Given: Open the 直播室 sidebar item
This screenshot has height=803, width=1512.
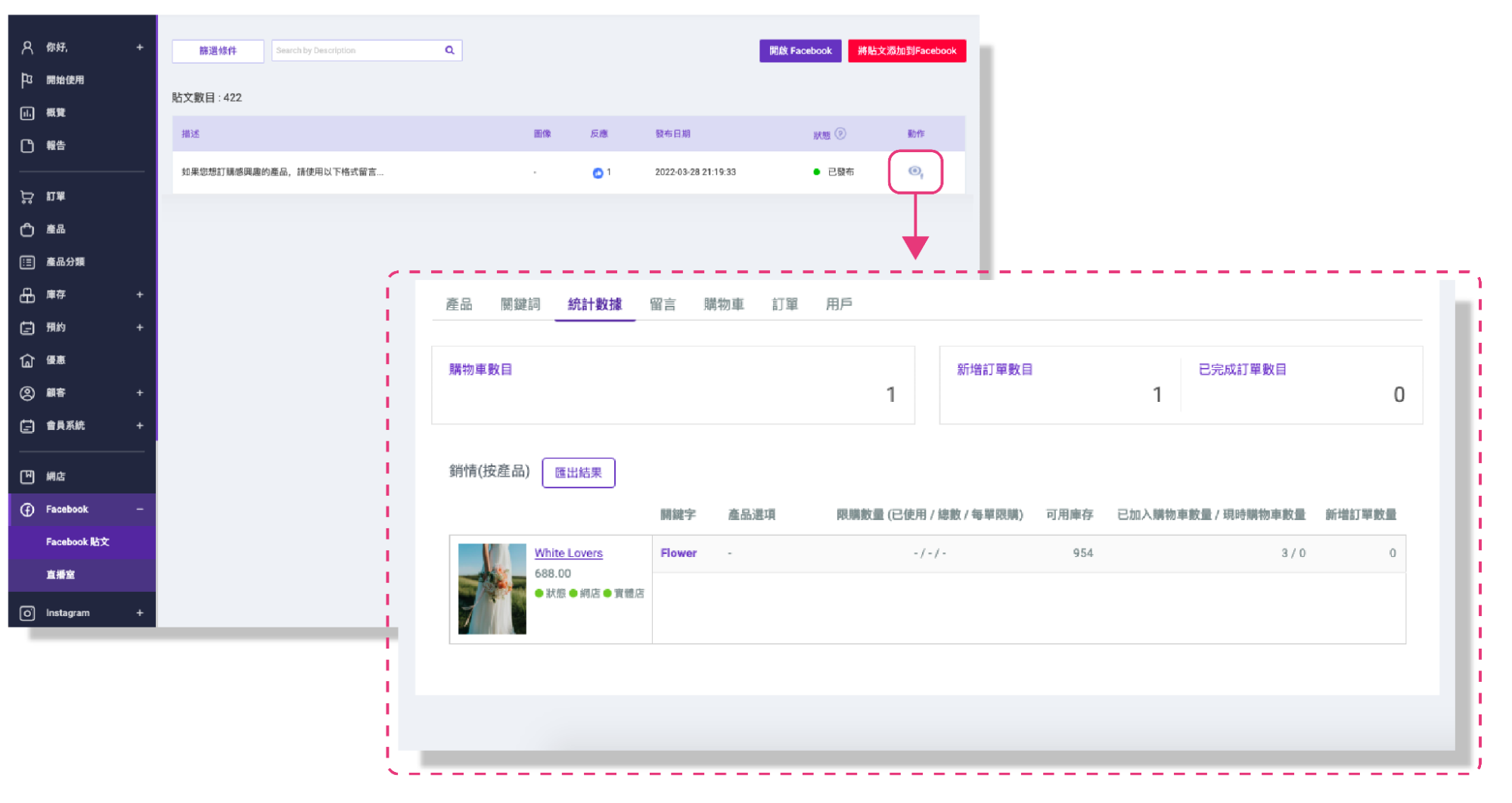Looking at the screenshot, I should click(82, 574).
